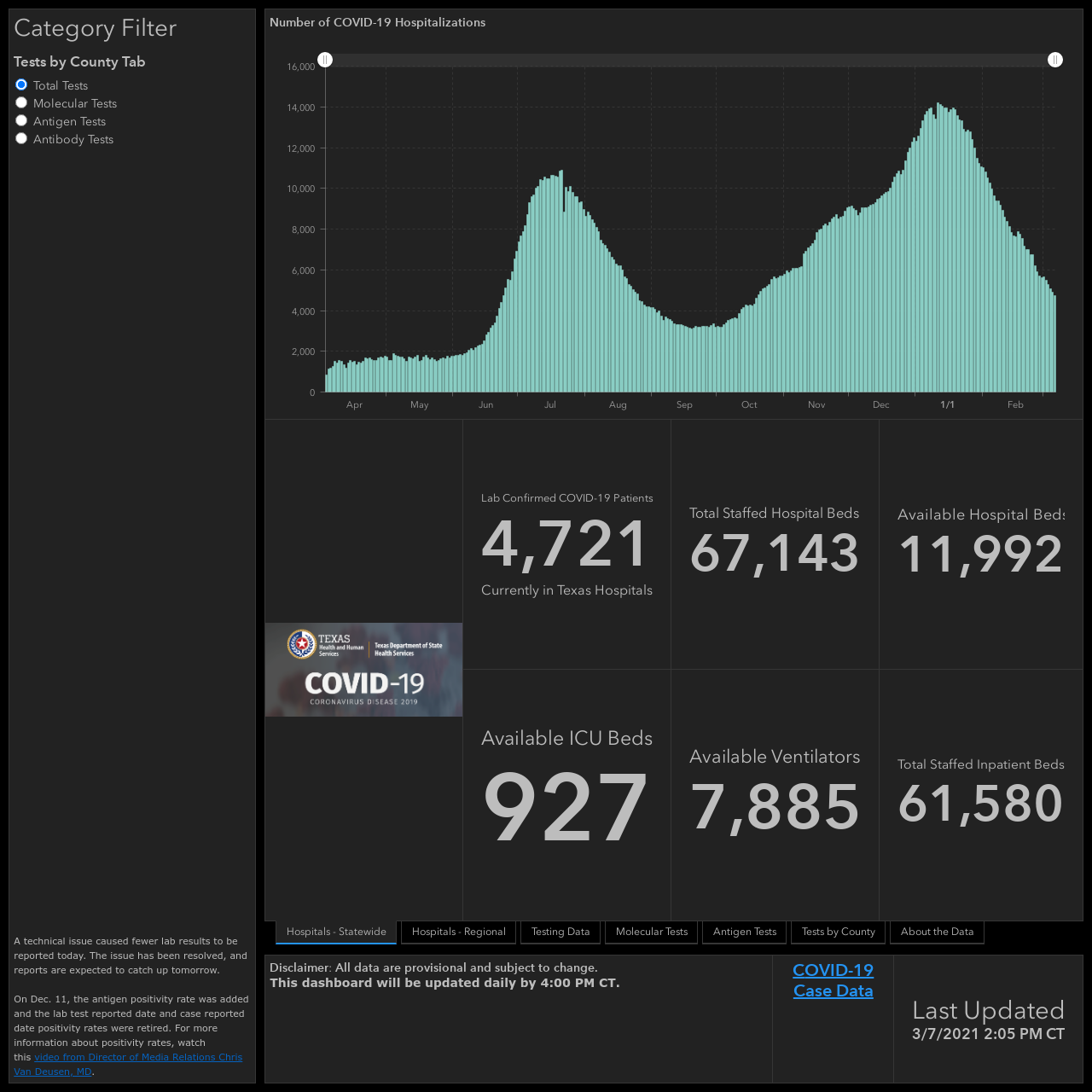This screenshot has height=1092, width=1092.
Task: Click the Texas DSHS COVID-19 logo image
Action: coord(363,670)
